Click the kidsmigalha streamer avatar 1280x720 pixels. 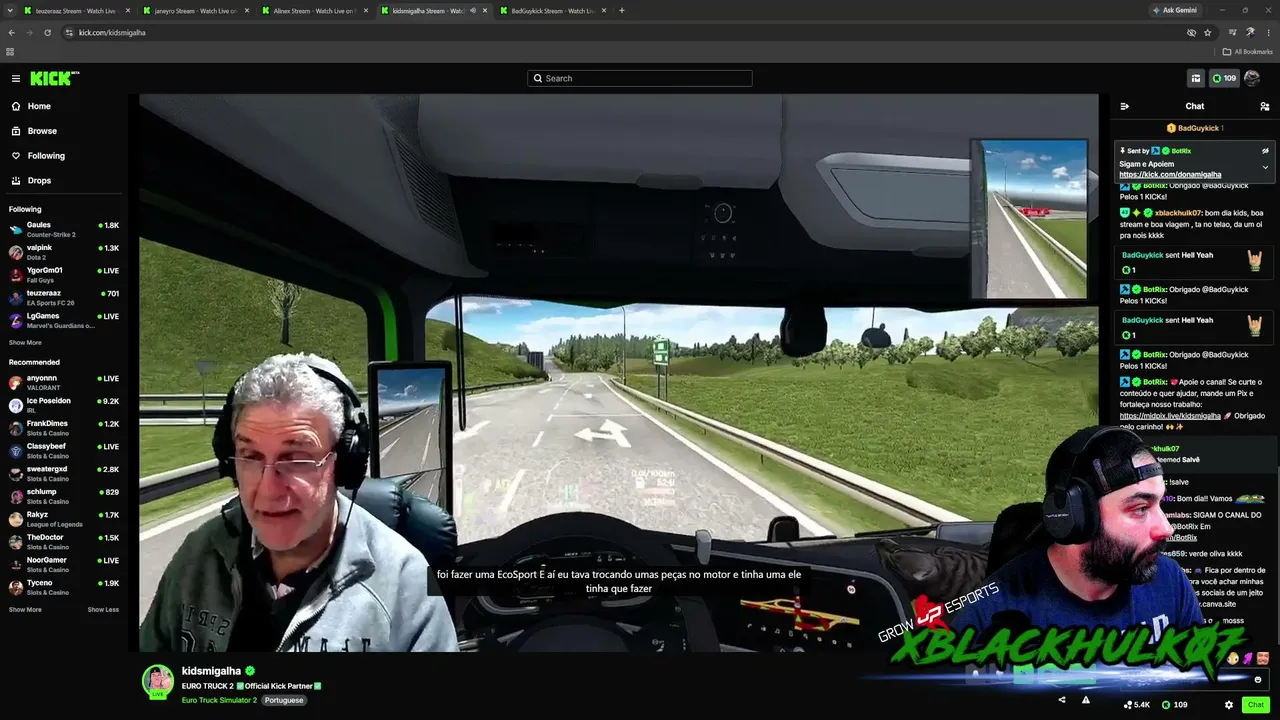click(x=158, y=681)
